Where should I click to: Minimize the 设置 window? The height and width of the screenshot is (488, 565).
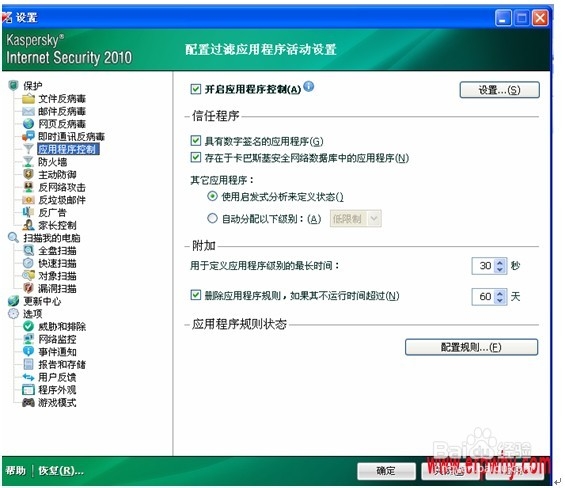point(503,18)
